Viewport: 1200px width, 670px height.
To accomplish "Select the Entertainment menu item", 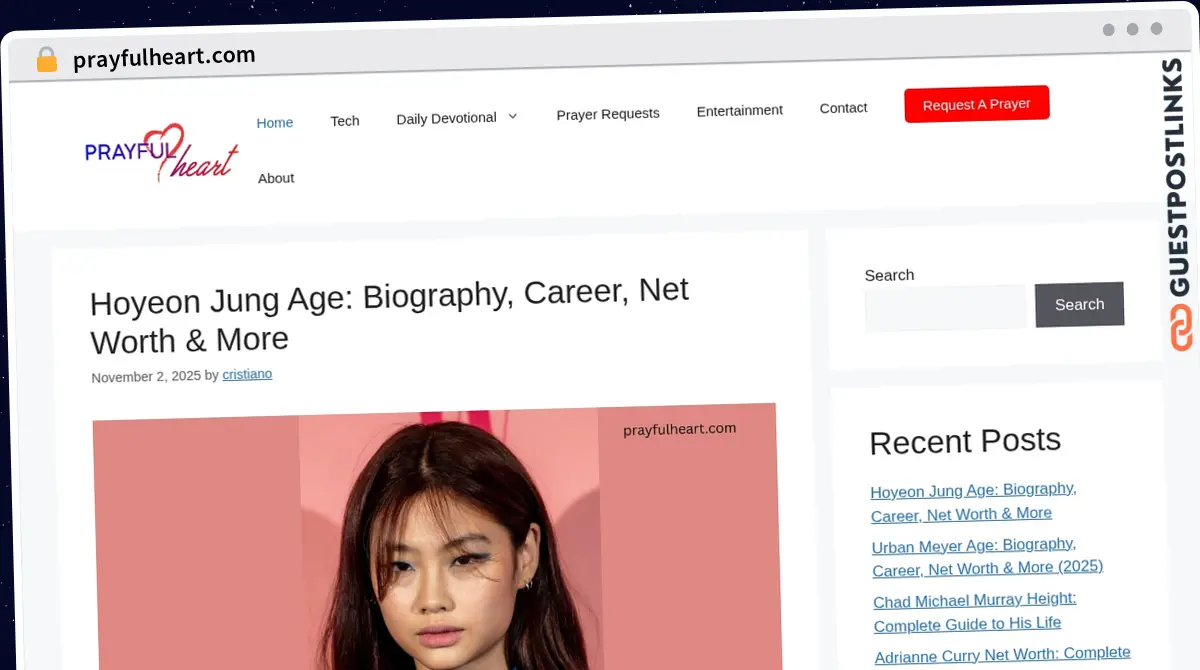I will tap(740, 110).
